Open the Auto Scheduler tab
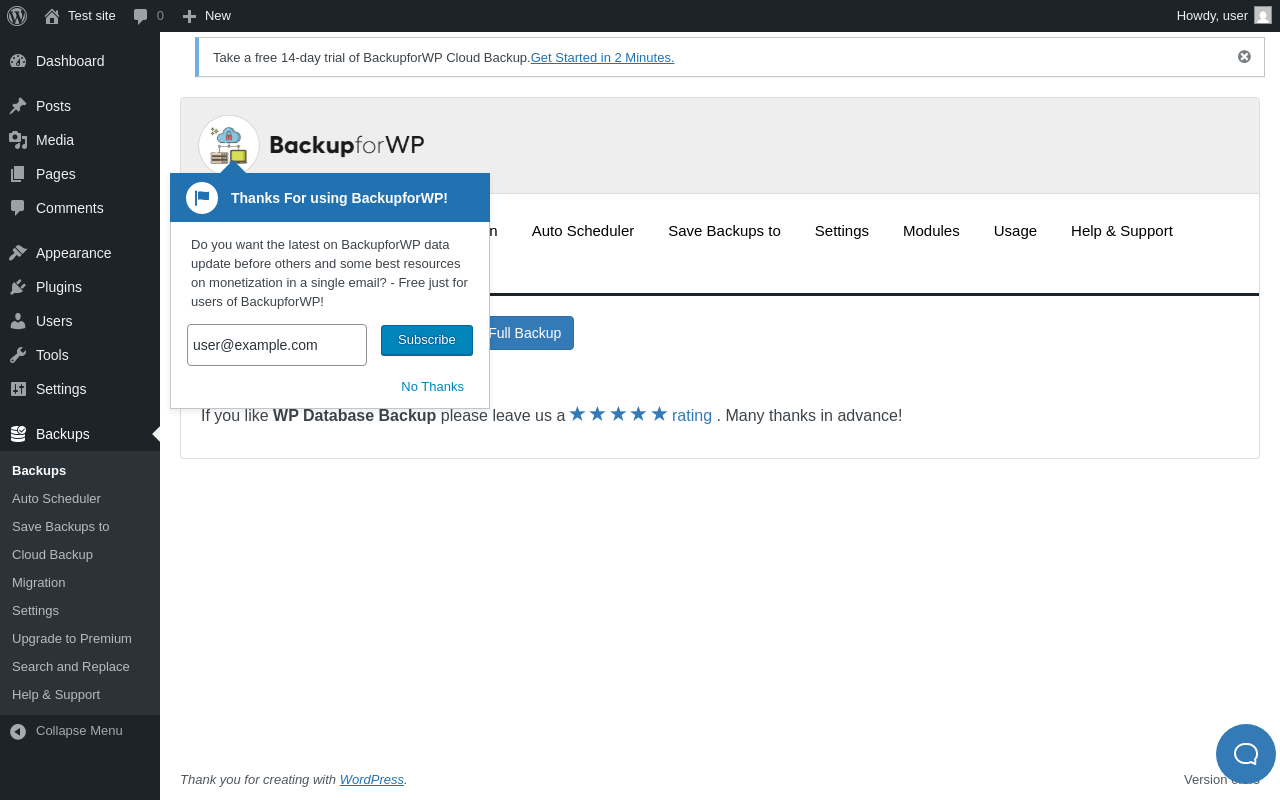Viewport: 1280px width, 800px height. pos(583,231)
